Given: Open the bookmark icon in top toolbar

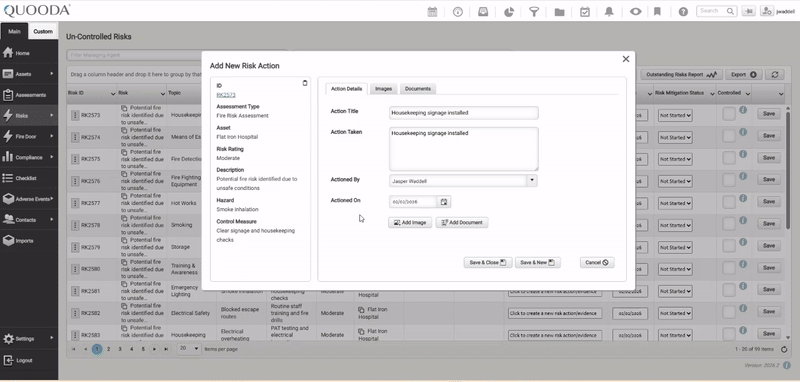Looking at the screenshot, I should [x=657, y=12].
